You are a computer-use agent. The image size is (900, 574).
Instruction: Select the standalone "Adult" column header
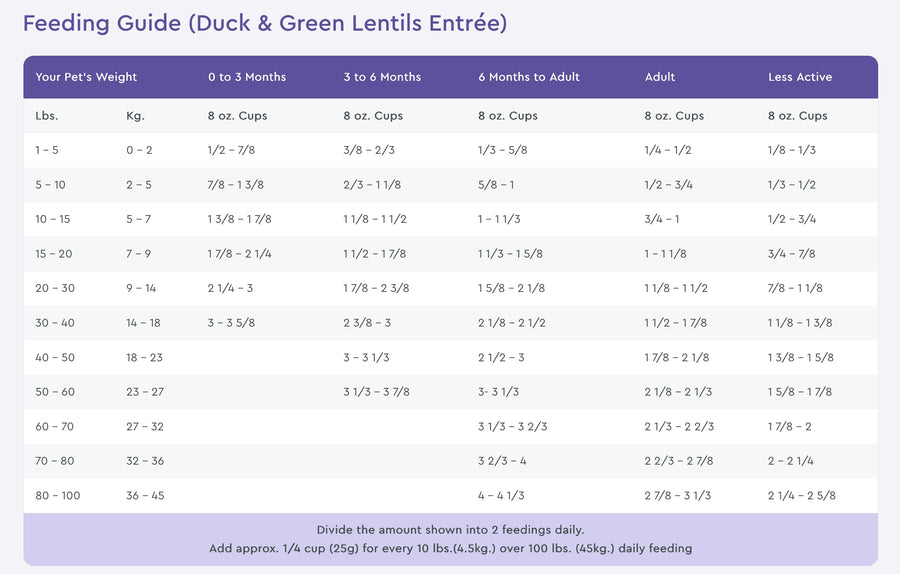click(x=660, y=77)
